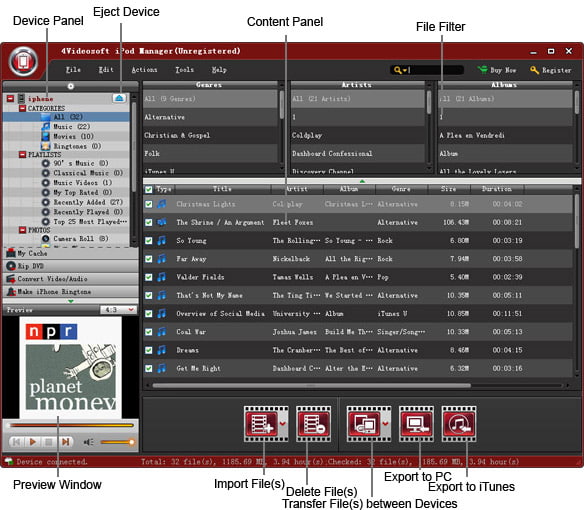Play the preview
Viewport: 584px width, 510px height.
[32, 442]
